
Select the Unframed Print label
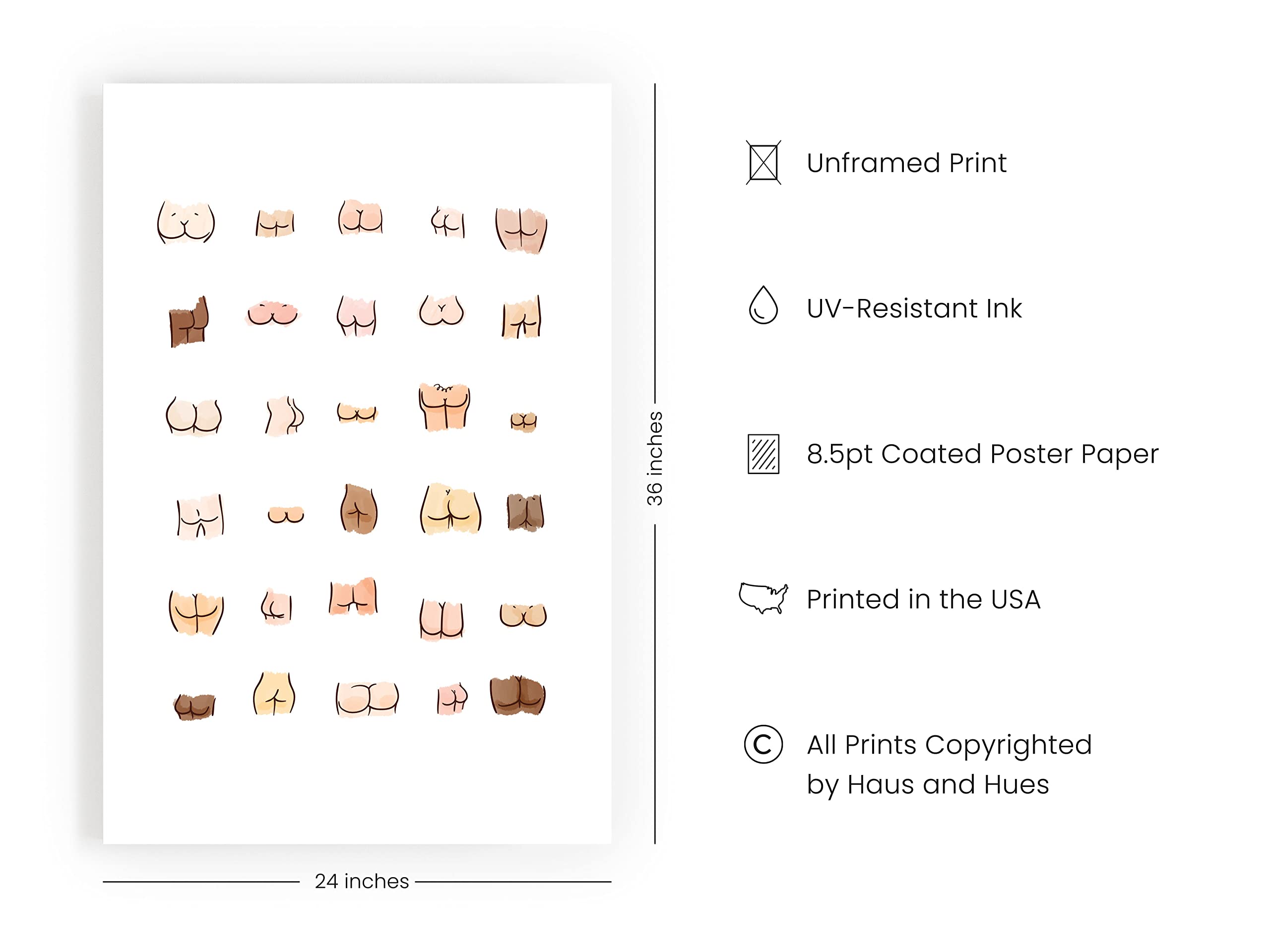pos(906,163)
